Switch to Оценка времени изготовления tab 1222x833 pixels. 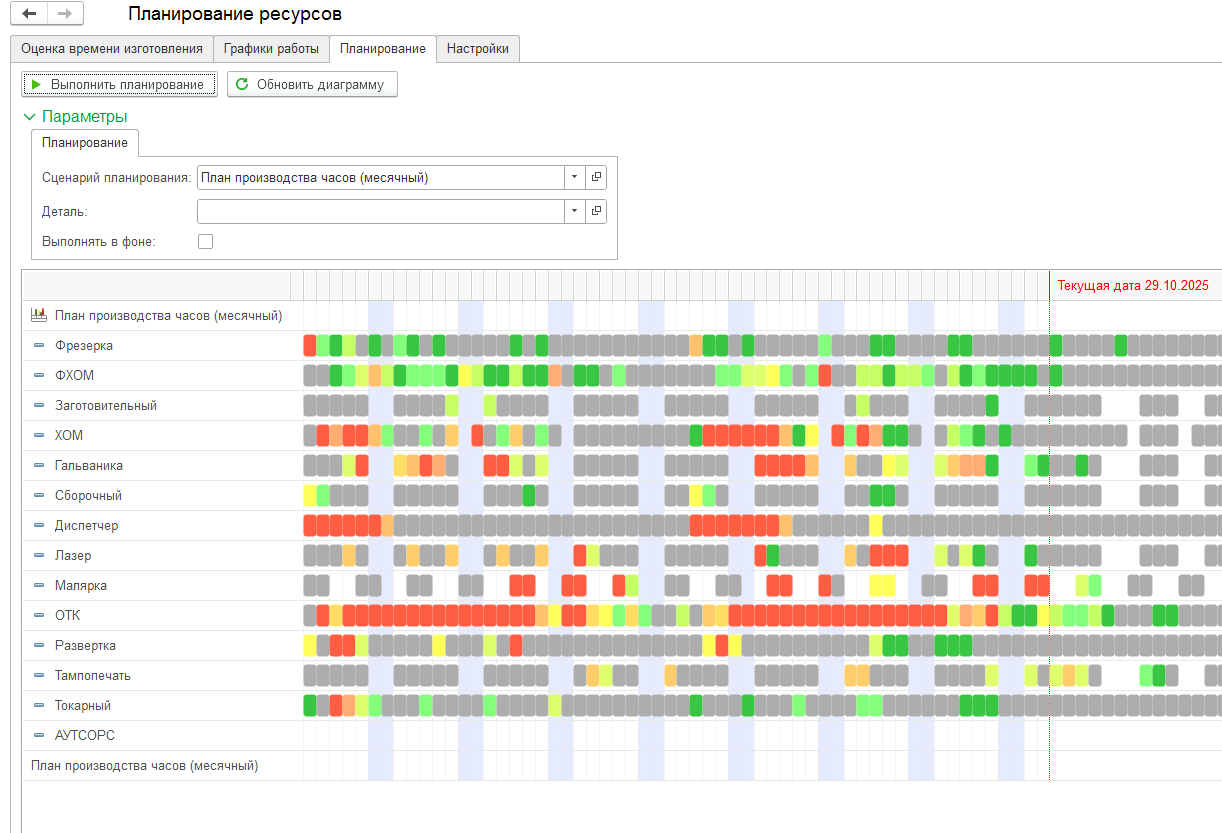click(x=111, y=49)
